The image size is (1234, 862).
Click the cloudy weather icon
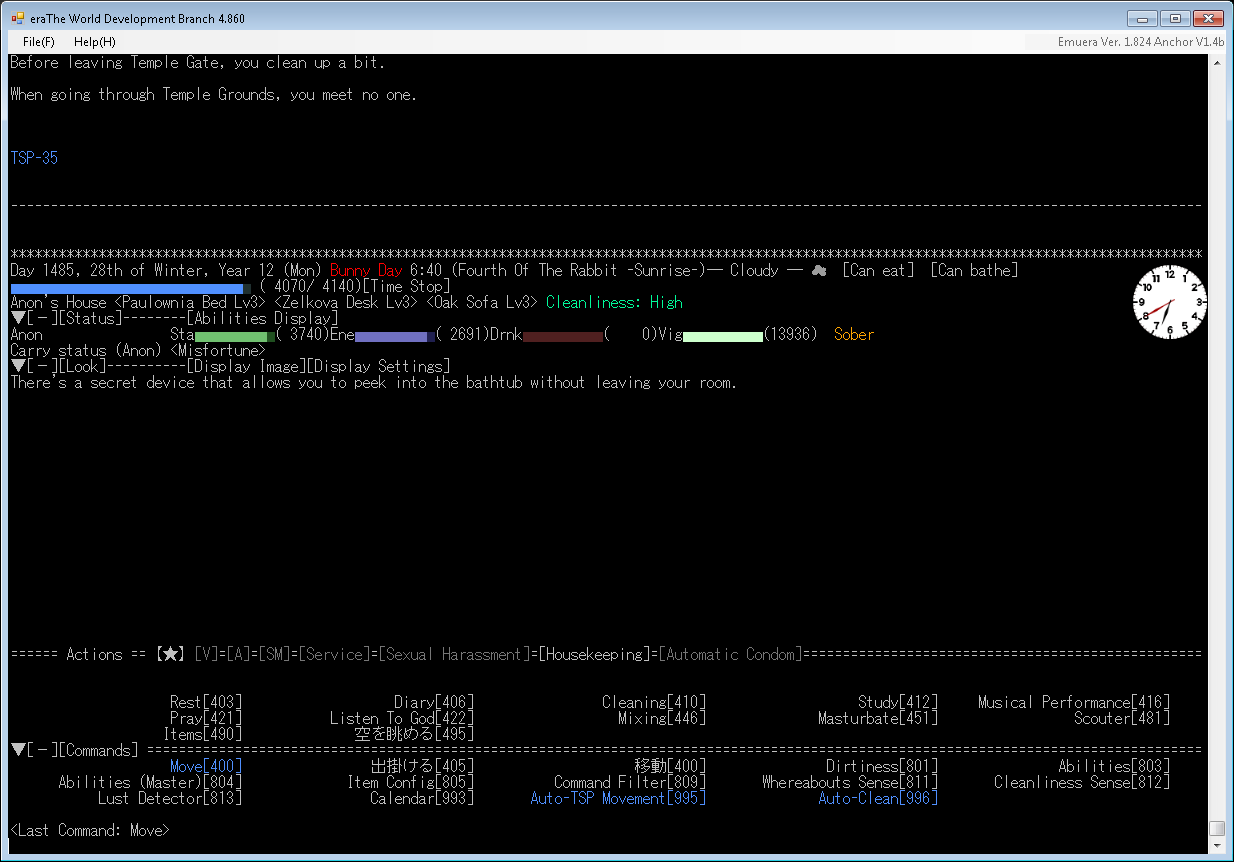[819, 271]
